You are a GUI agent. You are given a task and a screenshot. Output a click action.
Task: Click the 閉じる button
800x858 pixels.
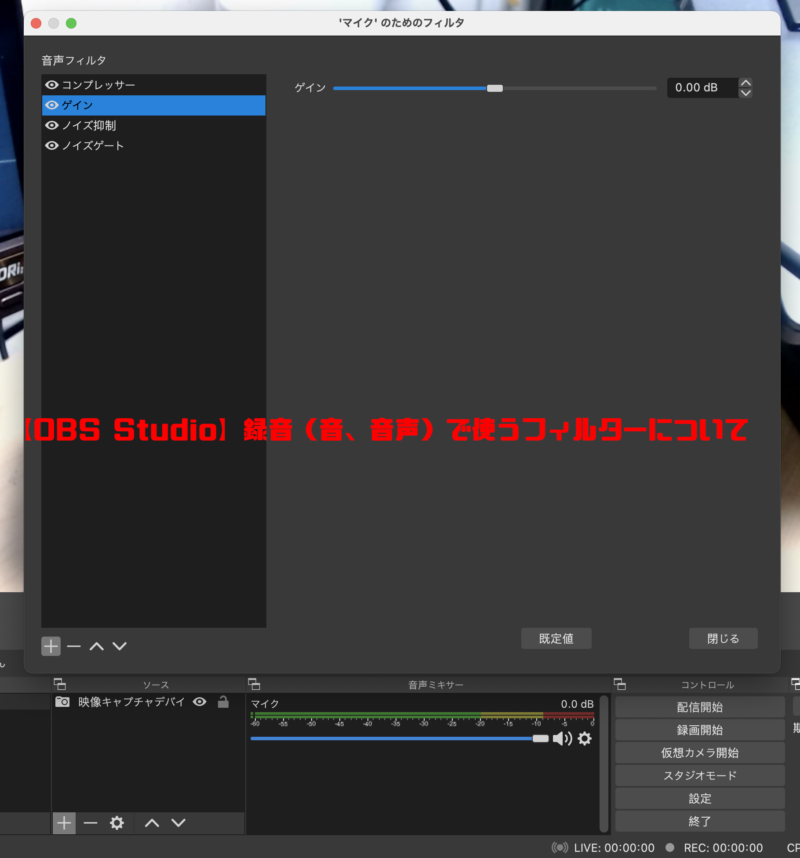[723, 639]
